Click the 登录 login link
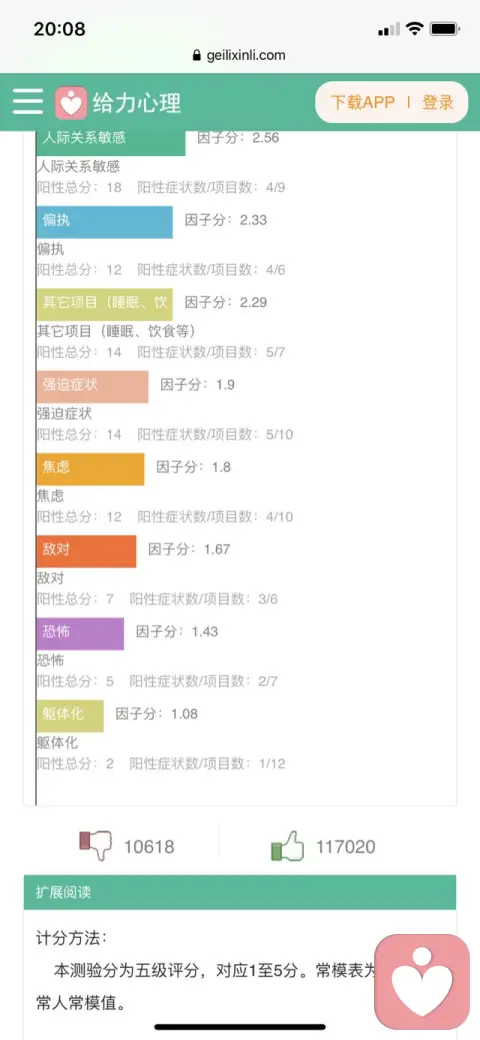480x1040 pixels. (x=438, y=102)
